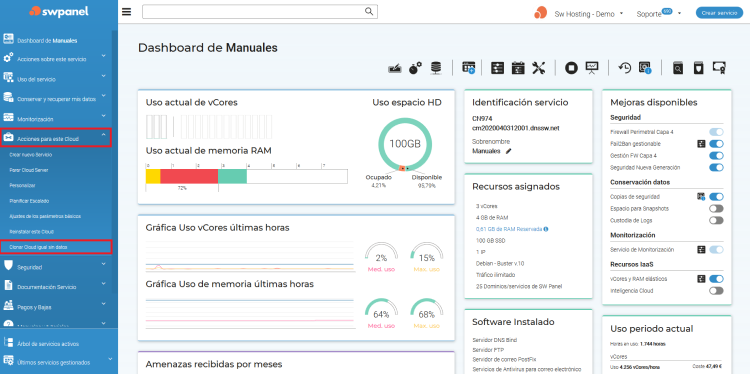Image resolution: width=750 pixels, height=374 pixels.
Task: Enable Espacio para Snapshots toggle
Action: (x=716, y=209)
